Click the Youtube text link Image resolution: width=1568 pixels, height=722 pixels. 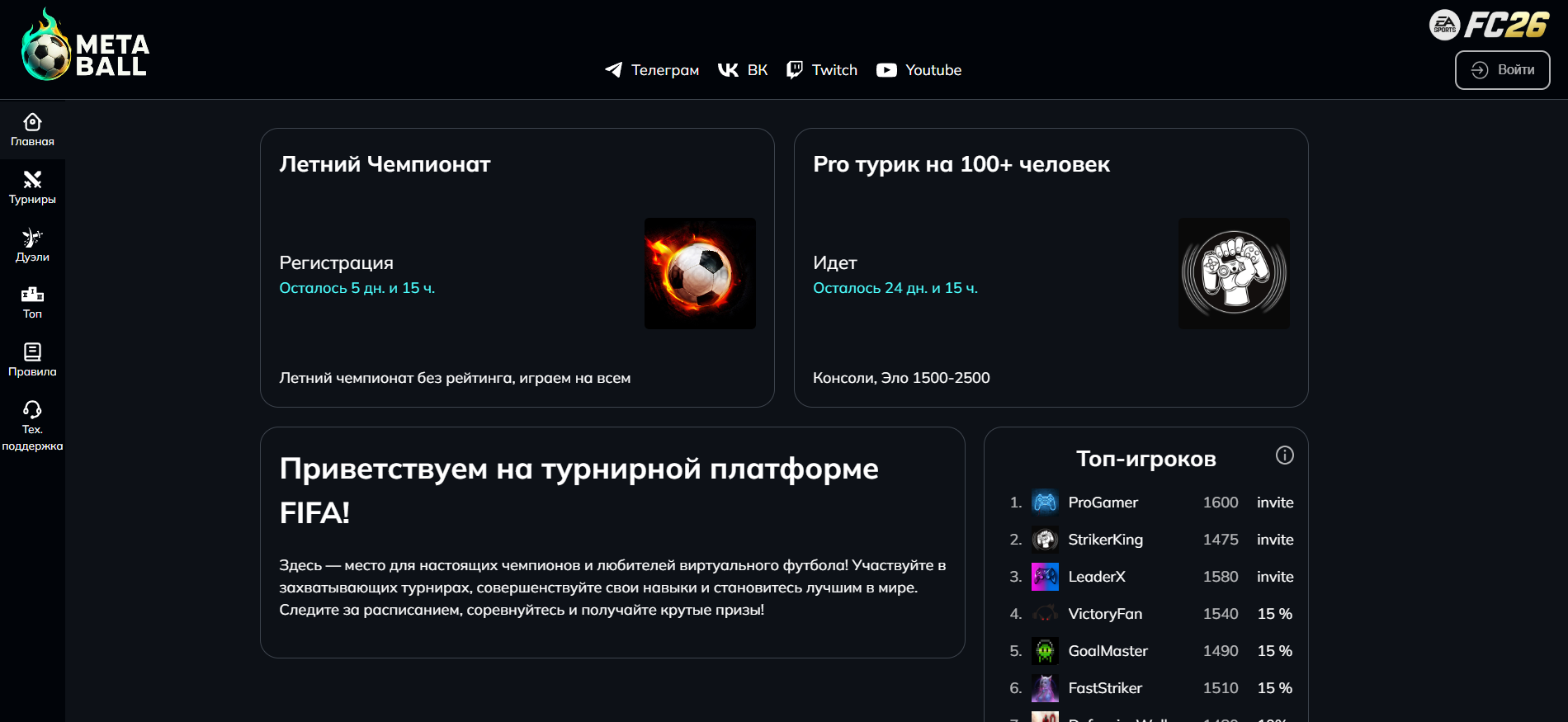pos(933,70)
